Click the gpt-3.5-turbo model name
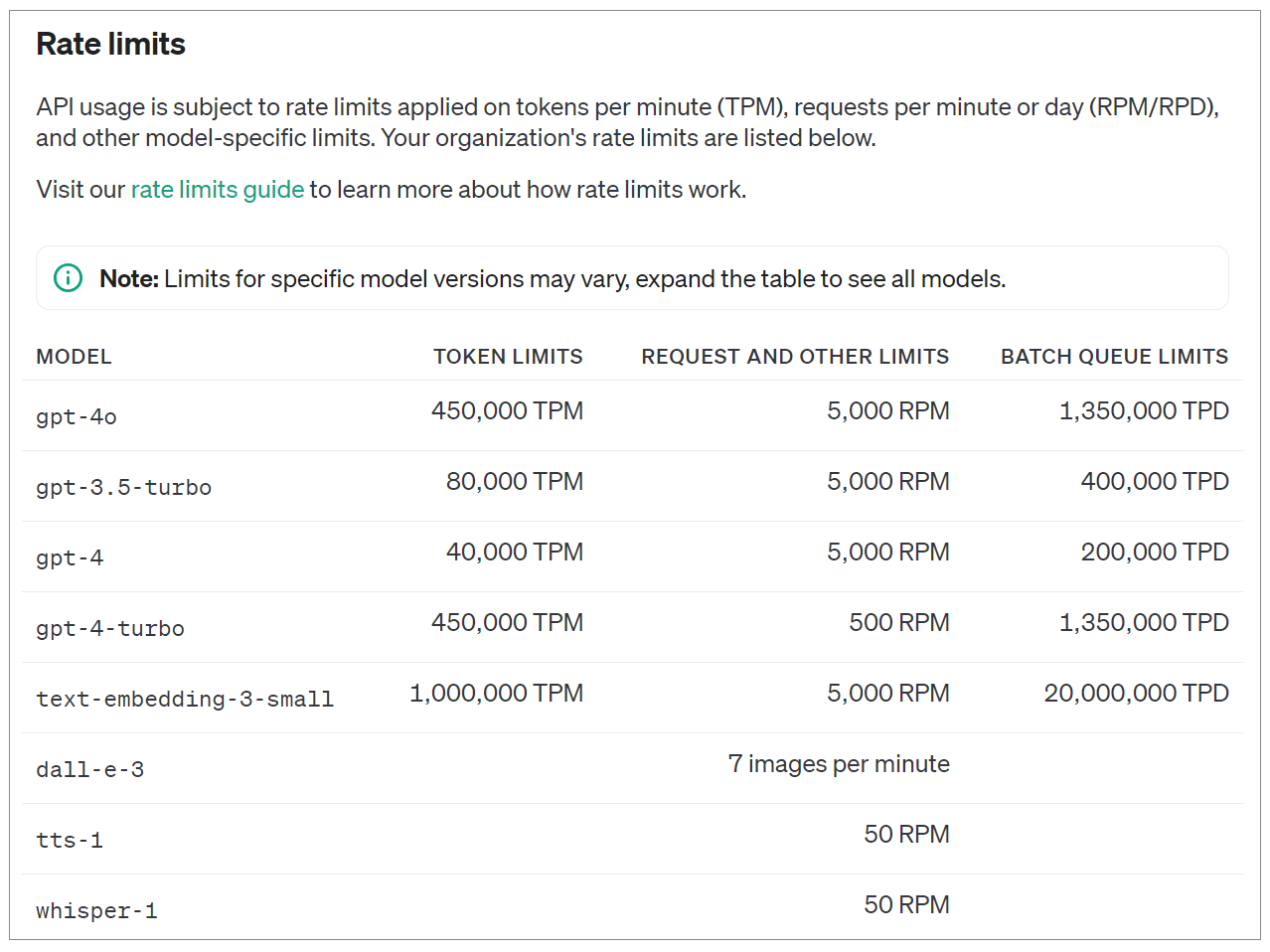This screenshot has height=952, width=1270. pyautogui.click(x=123, y=488)
